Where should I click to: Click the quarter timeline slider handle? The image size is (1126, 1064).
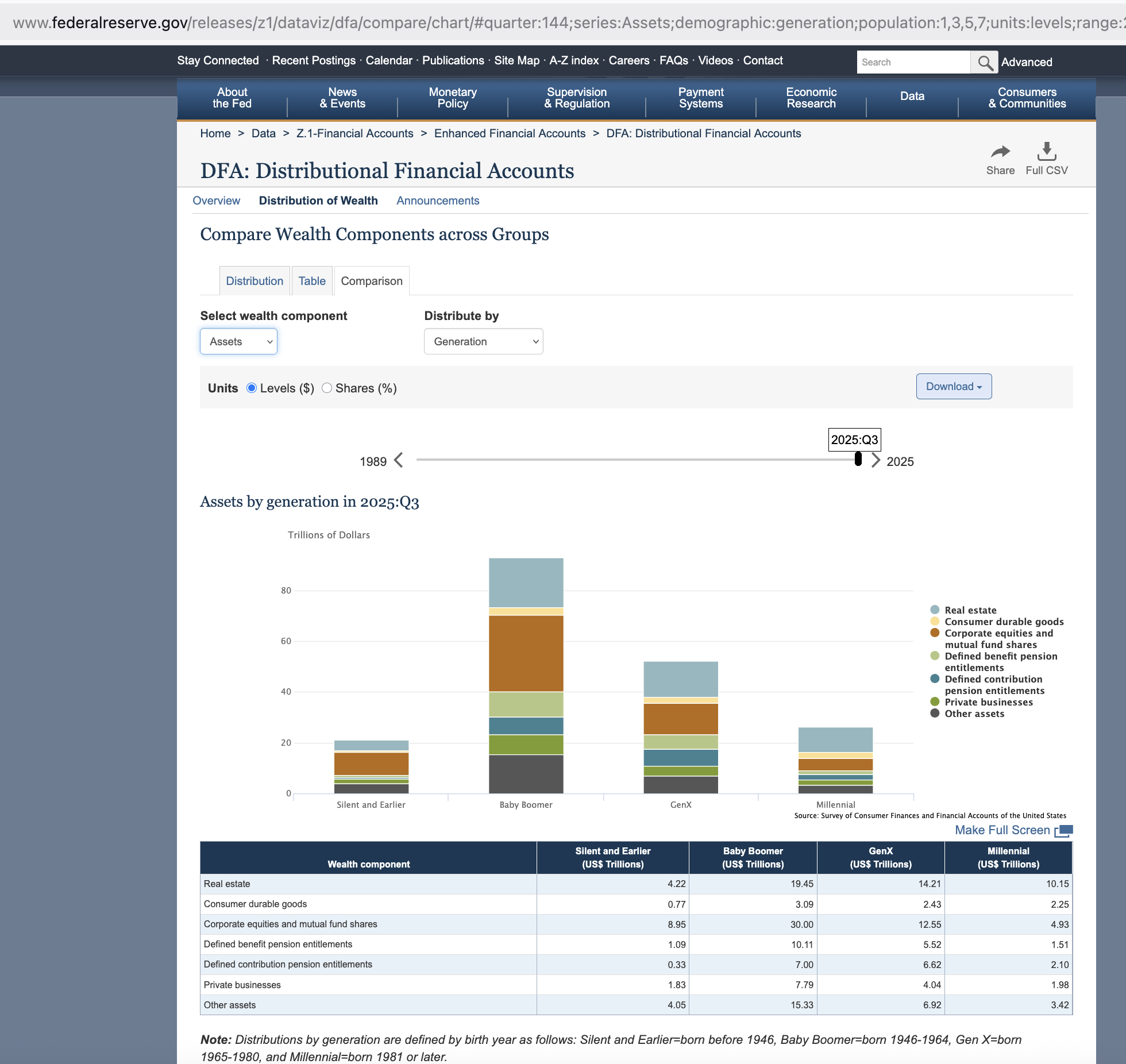[x=858, y=459]
